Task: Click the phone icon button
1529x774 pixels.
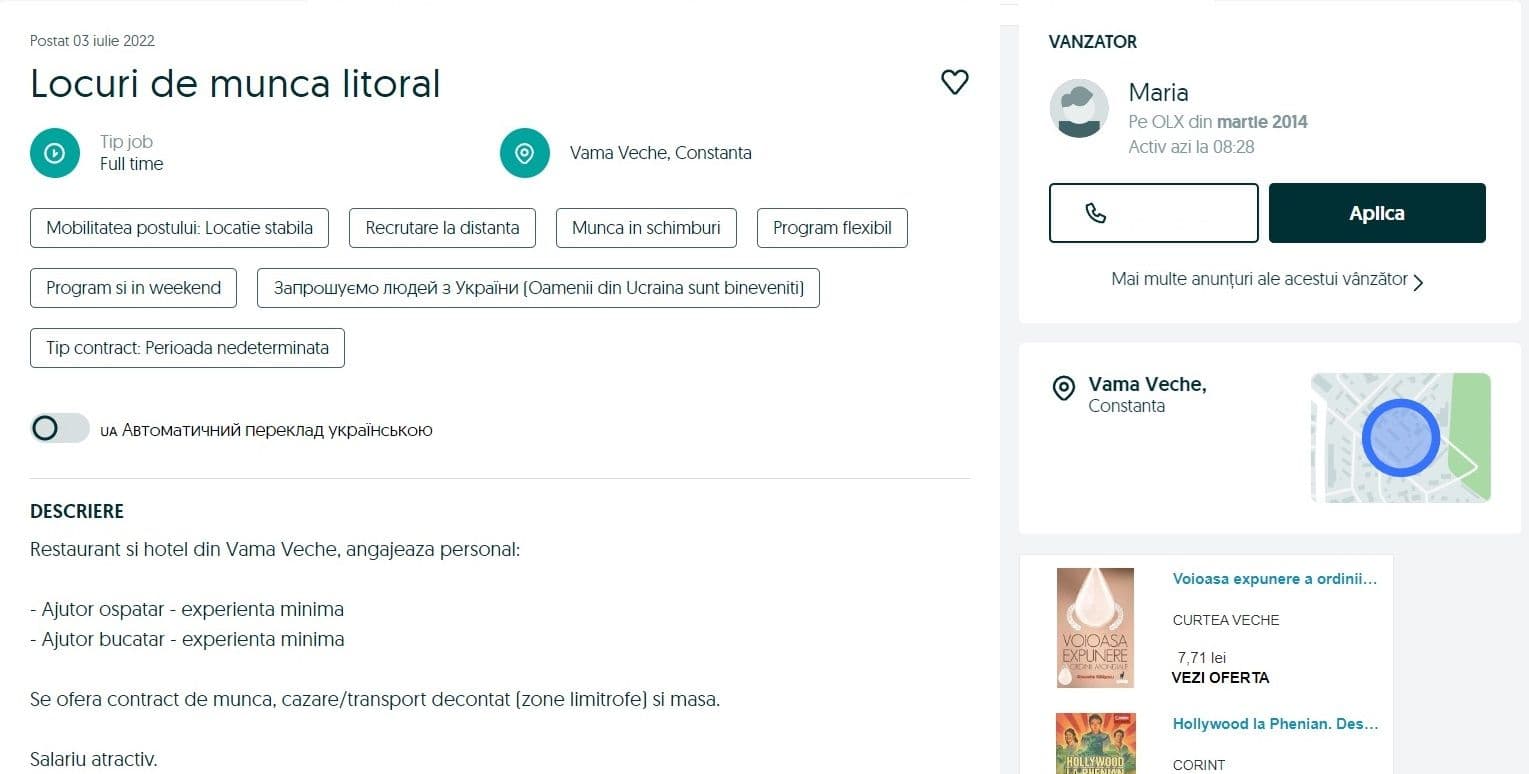Action: [1153, 213]
